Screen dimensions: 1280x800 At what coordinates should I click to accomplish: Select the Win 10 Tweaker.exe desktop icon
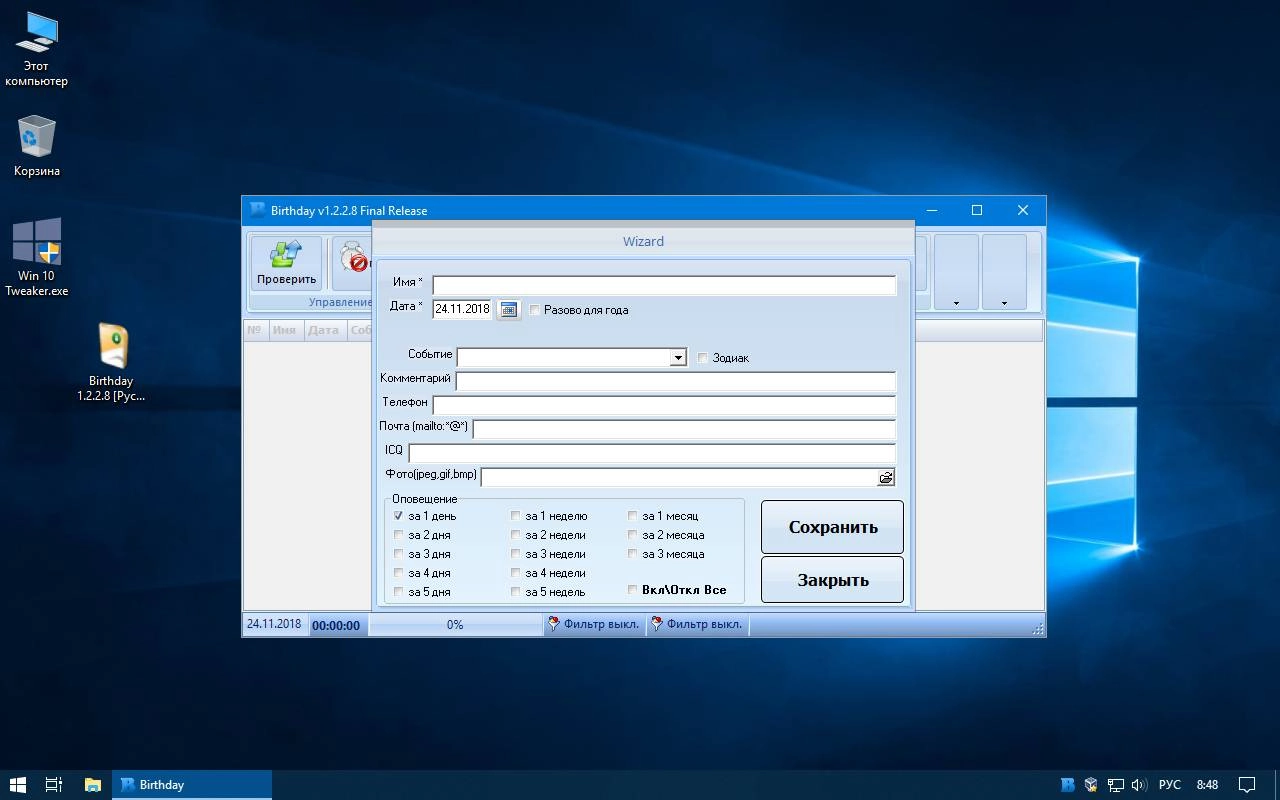[x=37, y=258]
